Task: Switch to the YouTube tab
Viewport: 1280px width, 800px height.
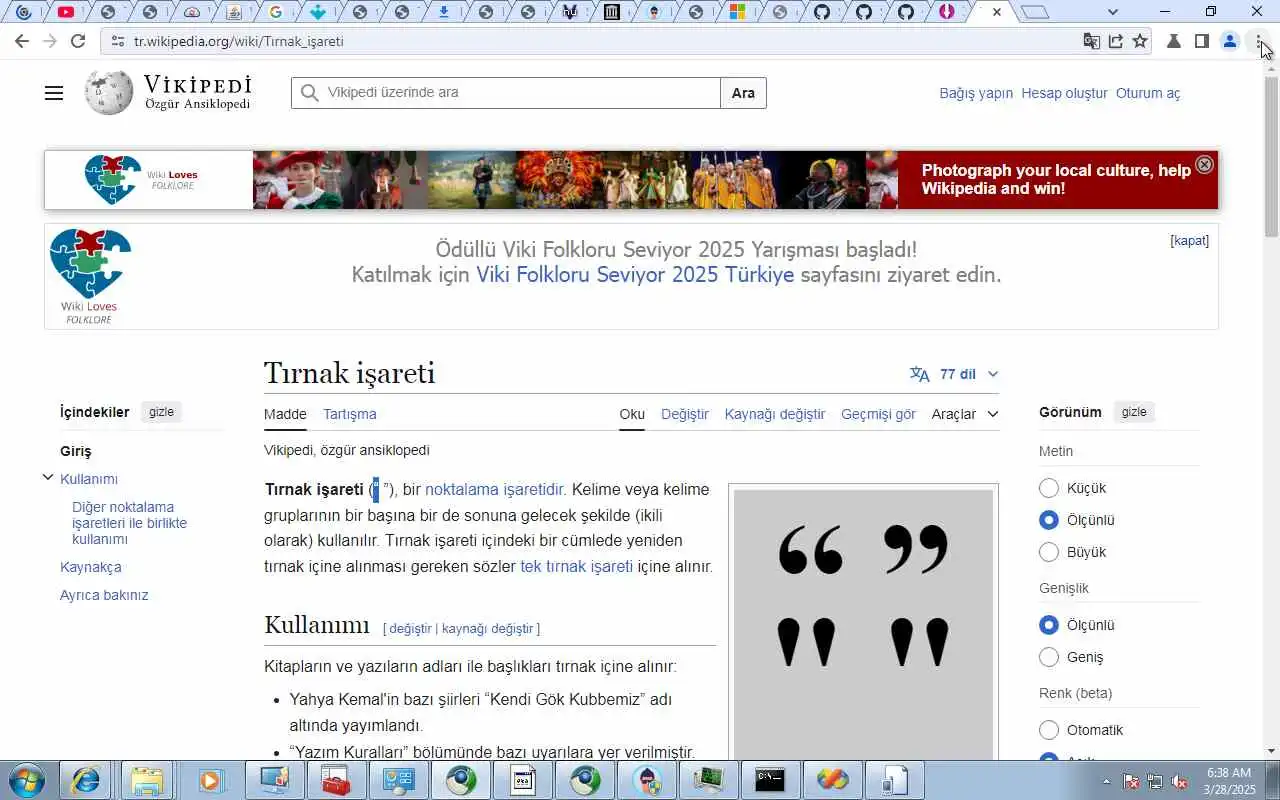Action: (x=66, y=12)
